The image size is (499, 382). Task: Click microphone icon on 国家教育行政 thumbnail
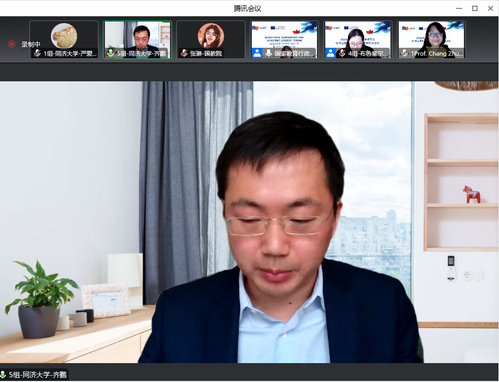click(x=268, y=53)
